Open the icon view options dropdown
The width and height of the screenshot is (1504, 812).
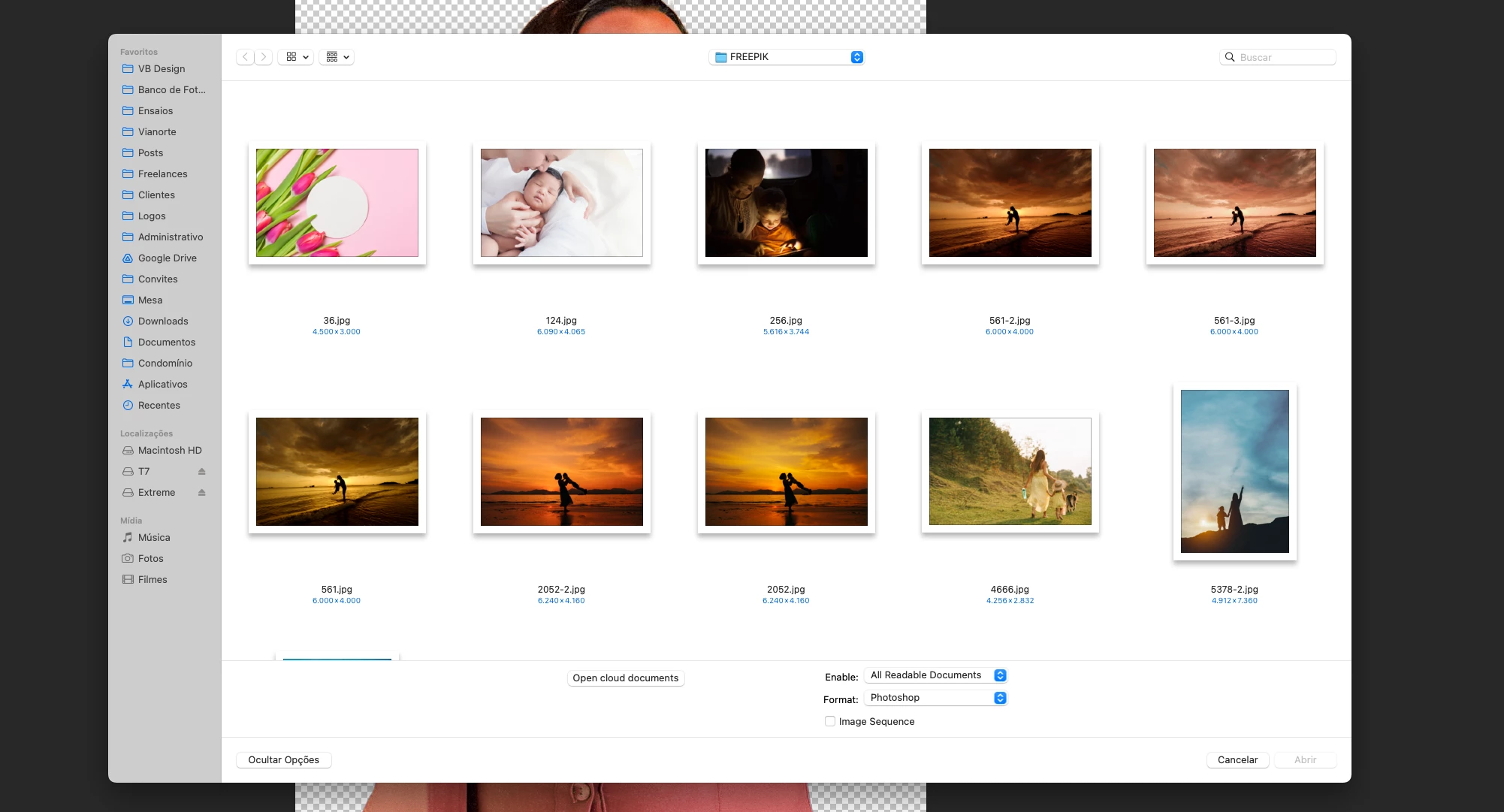tap(296, 57)
